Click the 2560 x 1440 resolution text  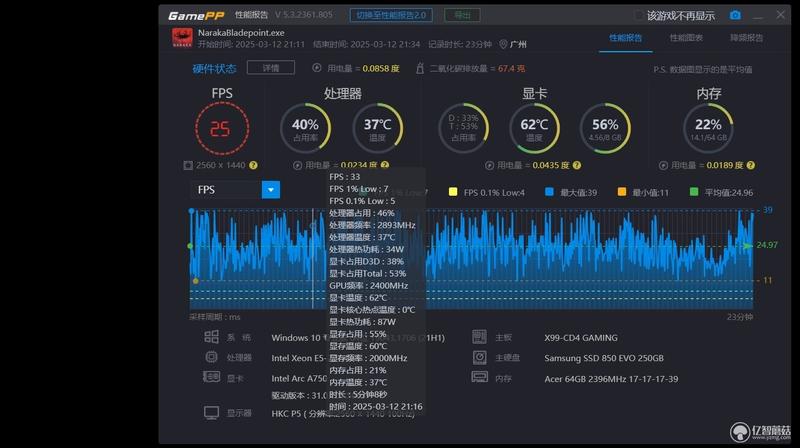(220, 165)
